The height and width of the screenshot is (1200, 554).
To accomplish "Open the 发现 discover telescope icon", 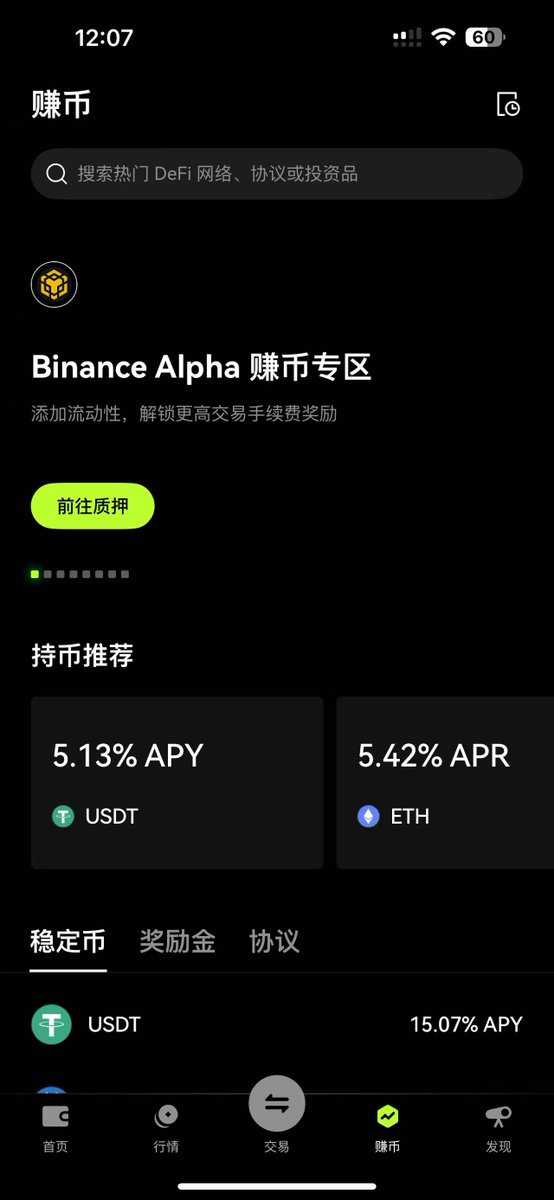I will (498, 1116).
